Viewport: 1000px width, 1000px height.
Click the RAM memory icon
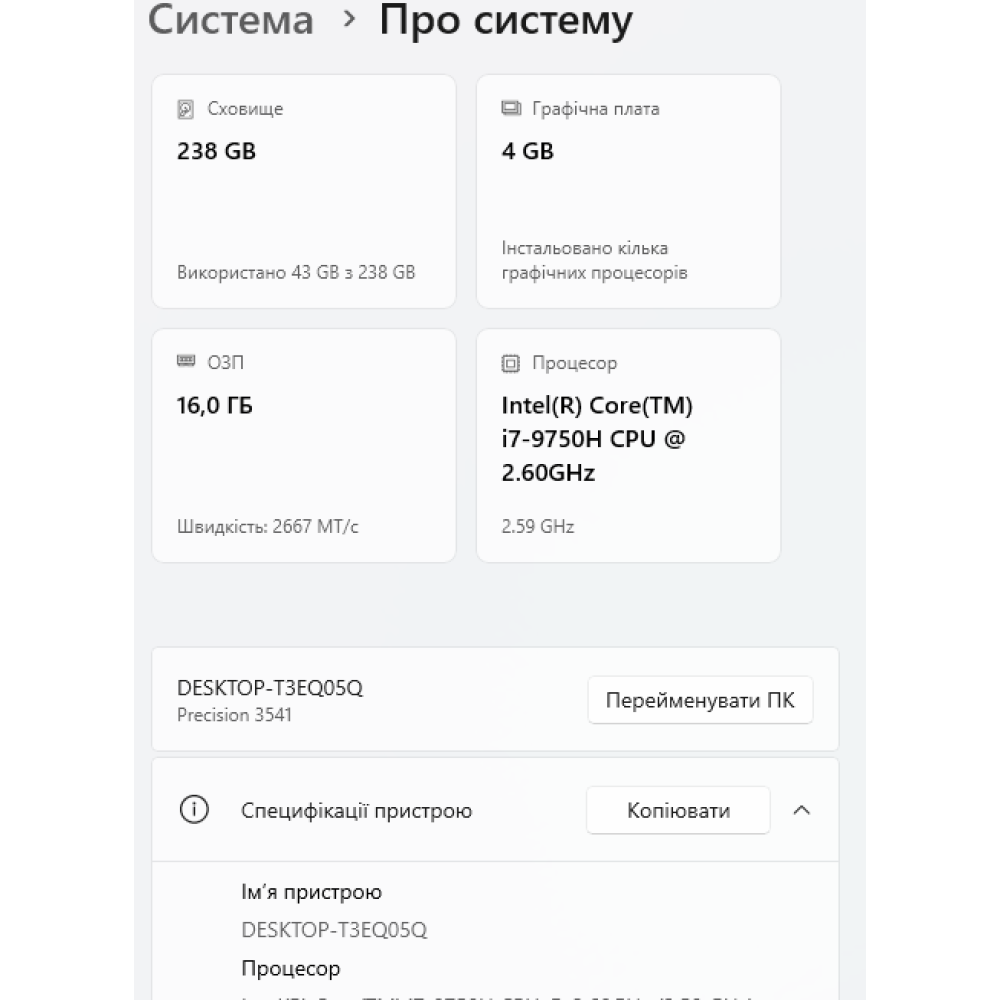[186, 362]
